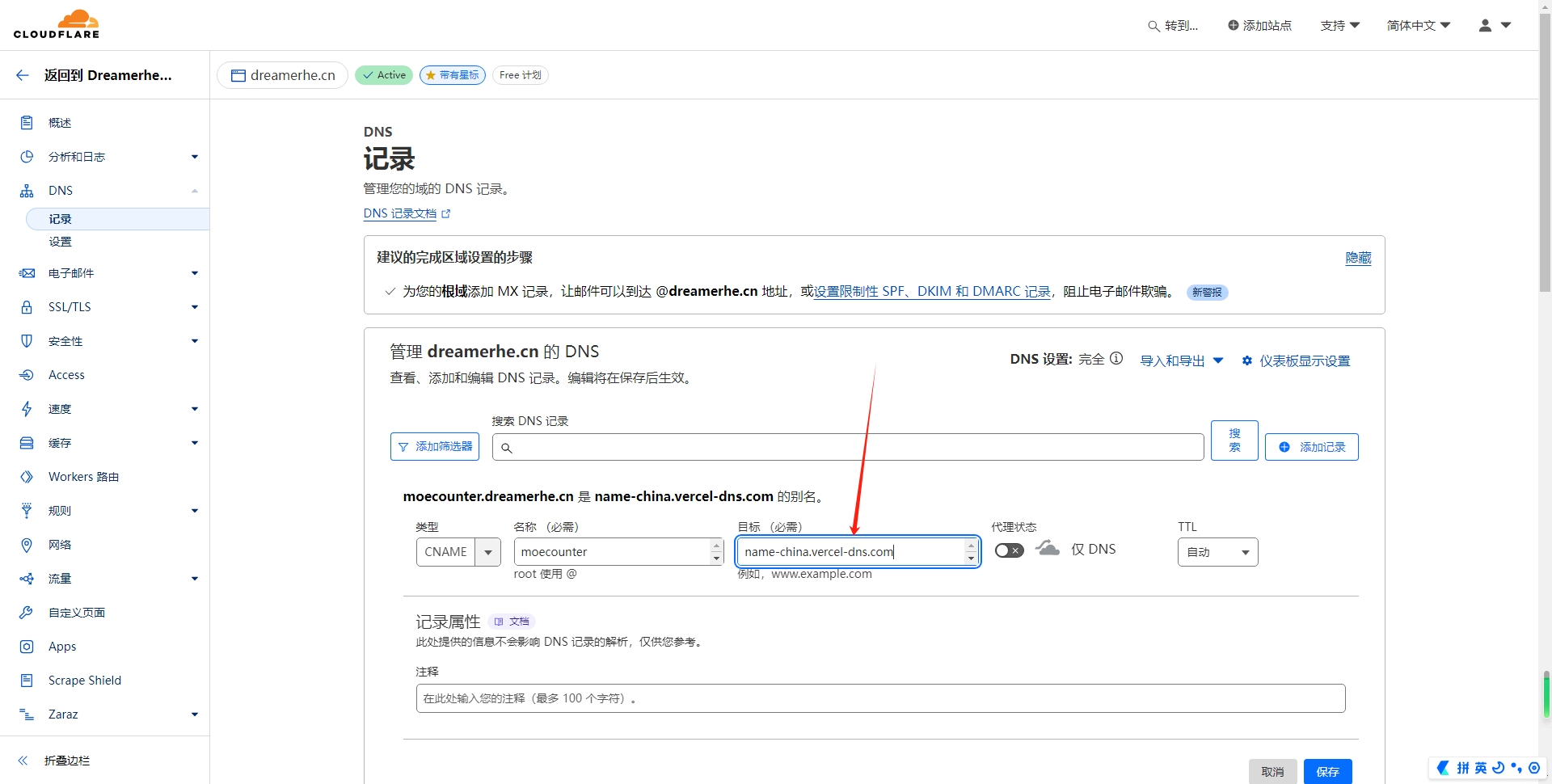Open the 导入和导出 dropdown
This screenshot has height=784, width=1552.
tap(1181, 360)
